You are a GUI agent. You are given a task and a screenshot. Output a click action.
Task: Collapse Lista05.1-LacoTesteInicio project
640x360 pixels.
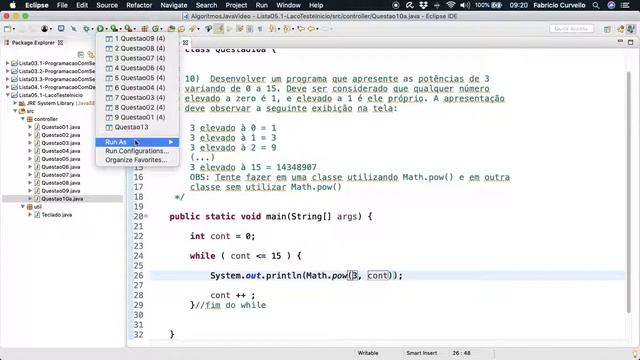point(7,95)
